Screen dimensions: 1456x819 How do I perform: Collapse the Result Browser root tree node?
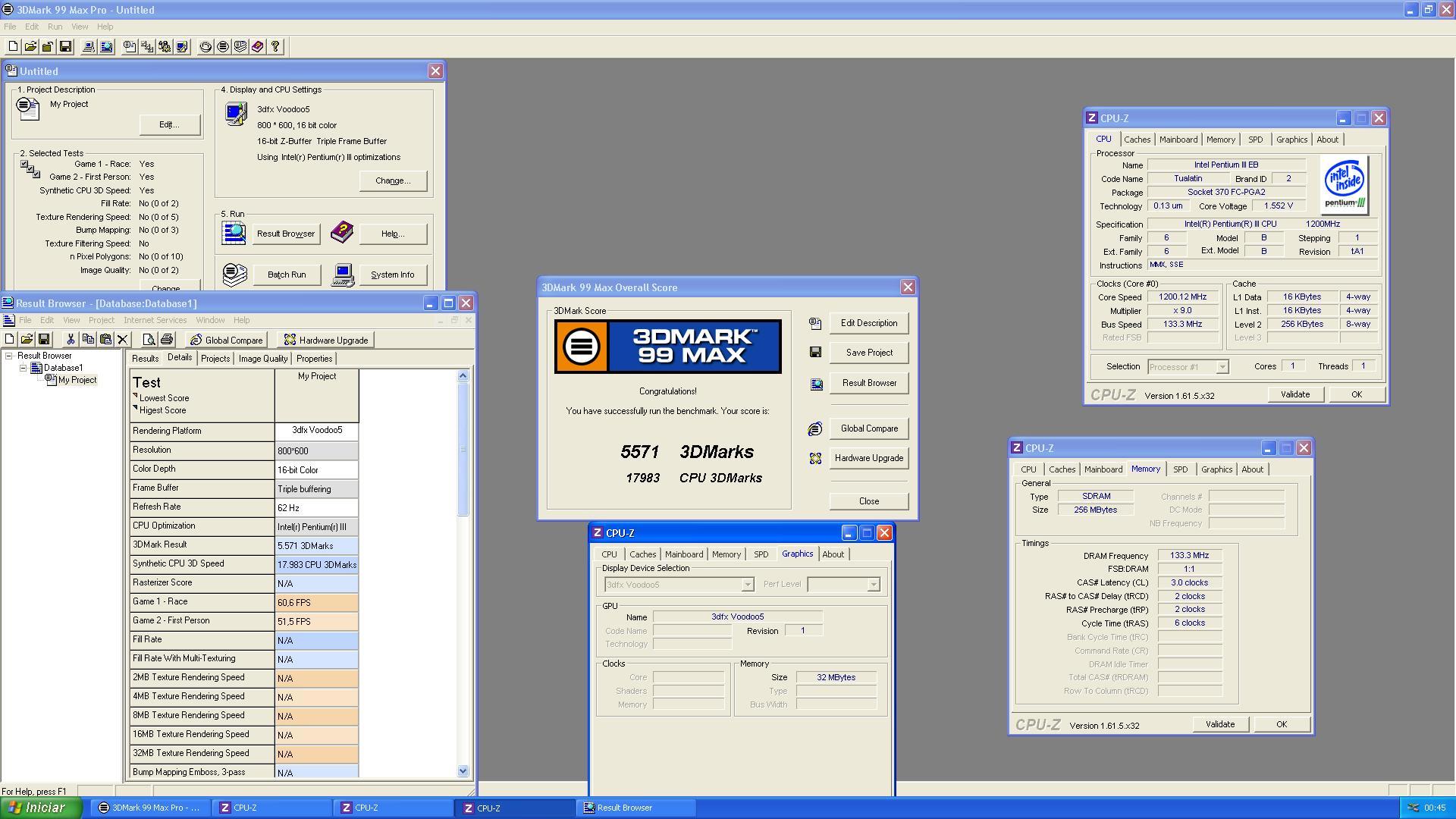click(x=9, y=356)
